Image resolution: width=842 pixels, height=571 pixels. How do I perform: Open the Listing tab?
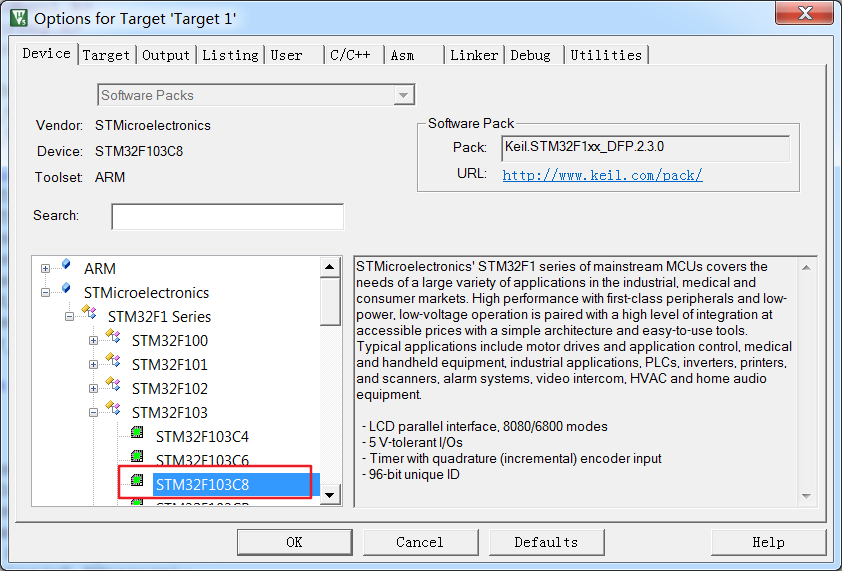(230, 55)
